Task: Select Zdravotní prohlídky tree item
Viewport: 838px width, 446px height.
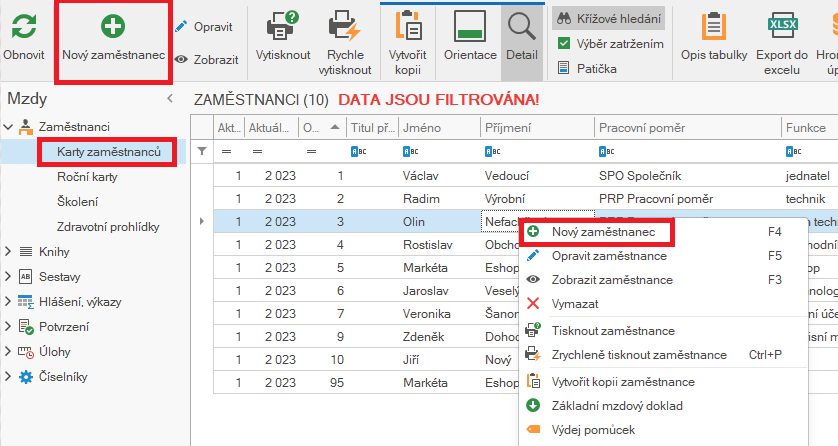Action: pos(108,227)
